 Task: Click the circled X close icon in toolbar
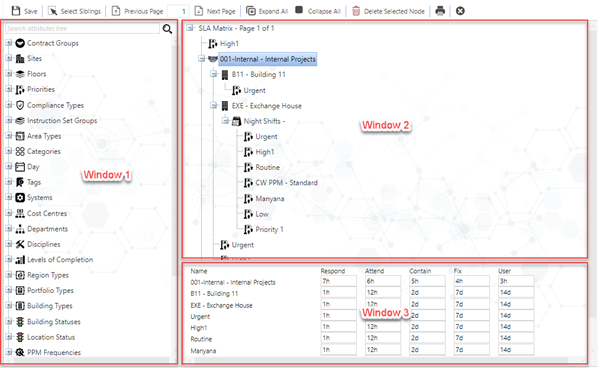pyautogui.click(x=460, y=11)
